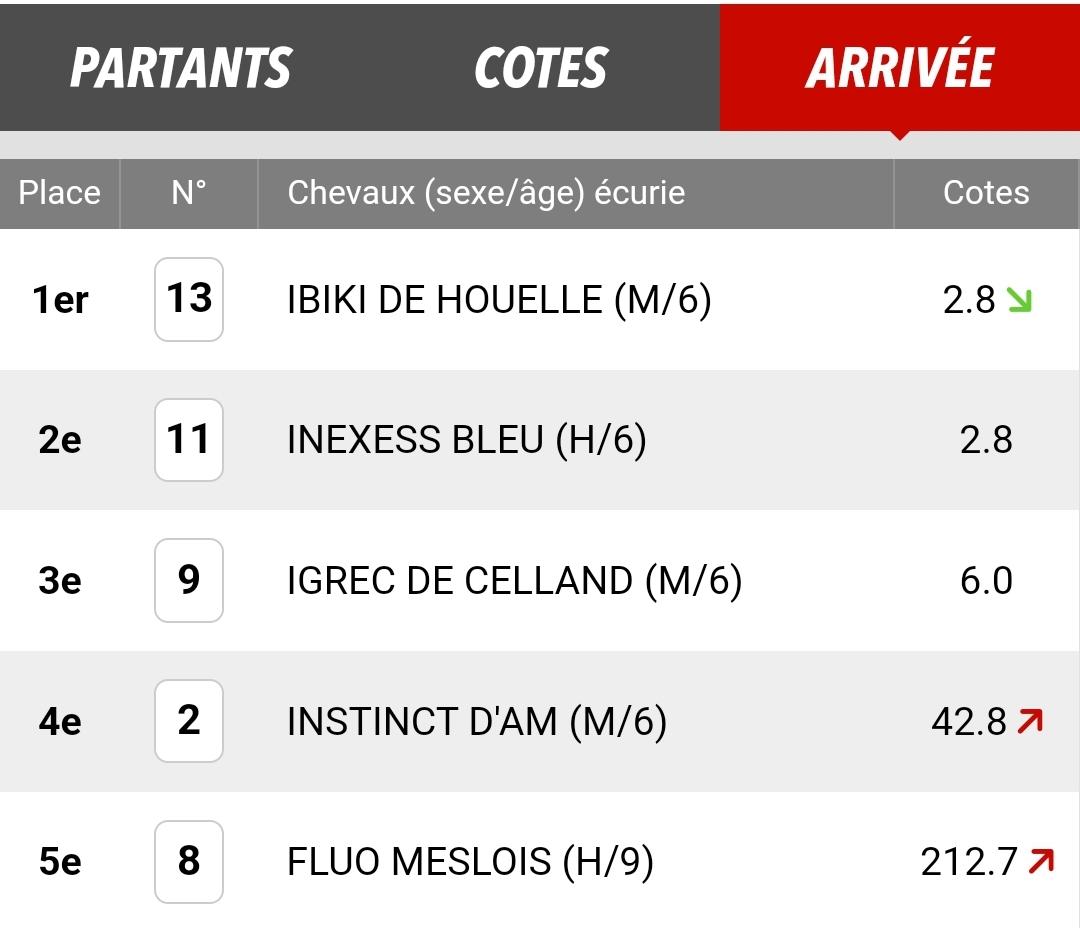Select the ARRIVÉE tab

click(900, 68)
